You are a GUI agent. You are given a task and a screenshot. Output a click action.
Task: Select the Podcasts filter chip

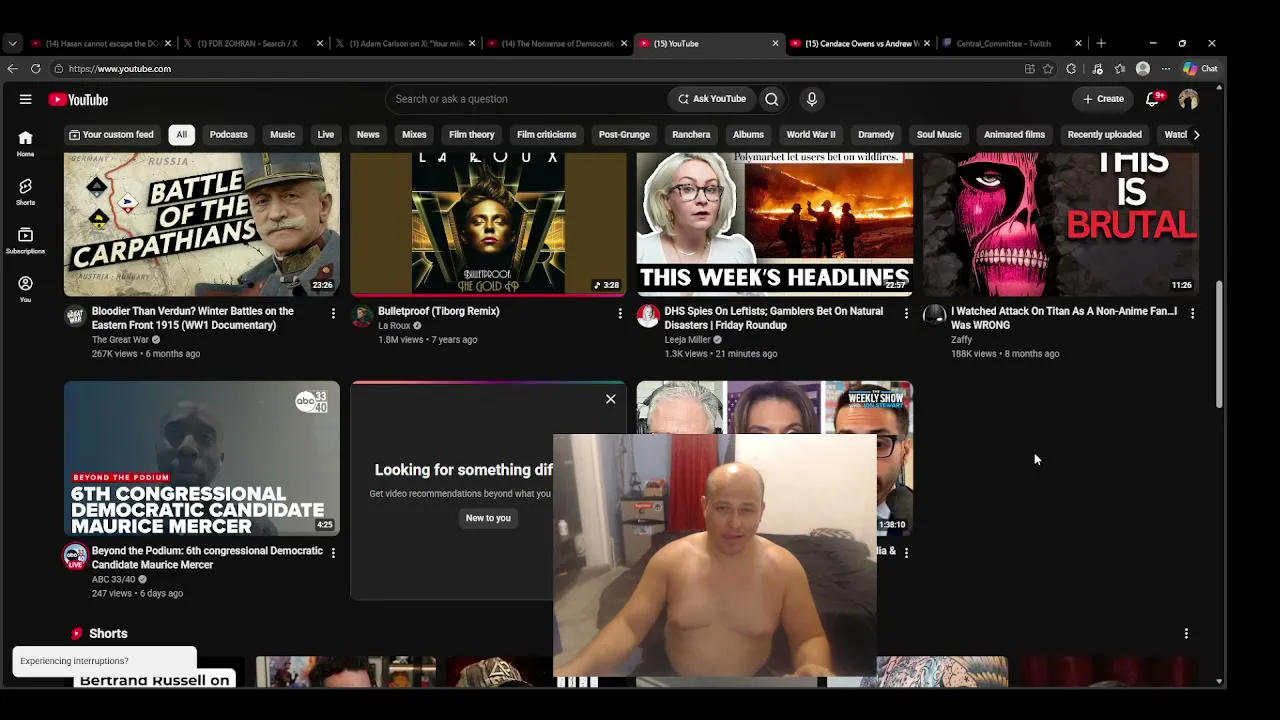(228, 135)
